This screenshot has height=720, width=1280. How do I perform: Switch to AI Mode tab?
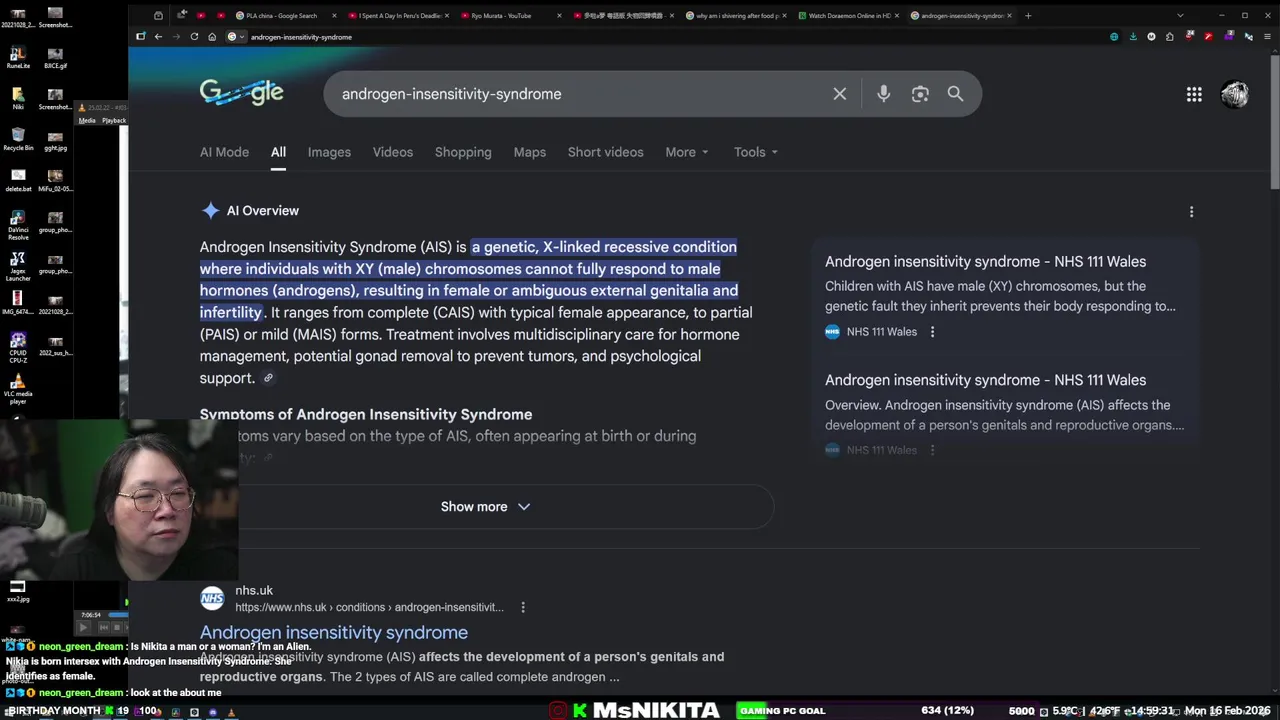pos(224,152)
